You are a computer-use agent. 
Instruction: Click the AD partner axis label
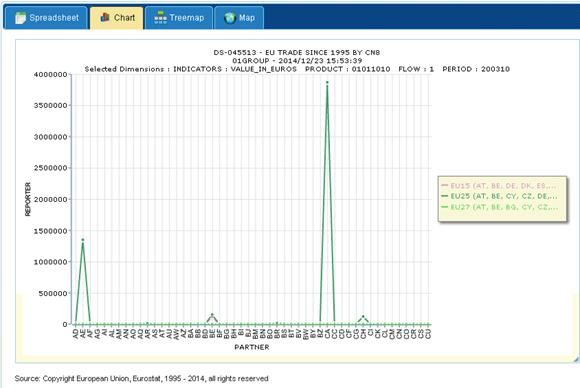click(x=76, y=334)
